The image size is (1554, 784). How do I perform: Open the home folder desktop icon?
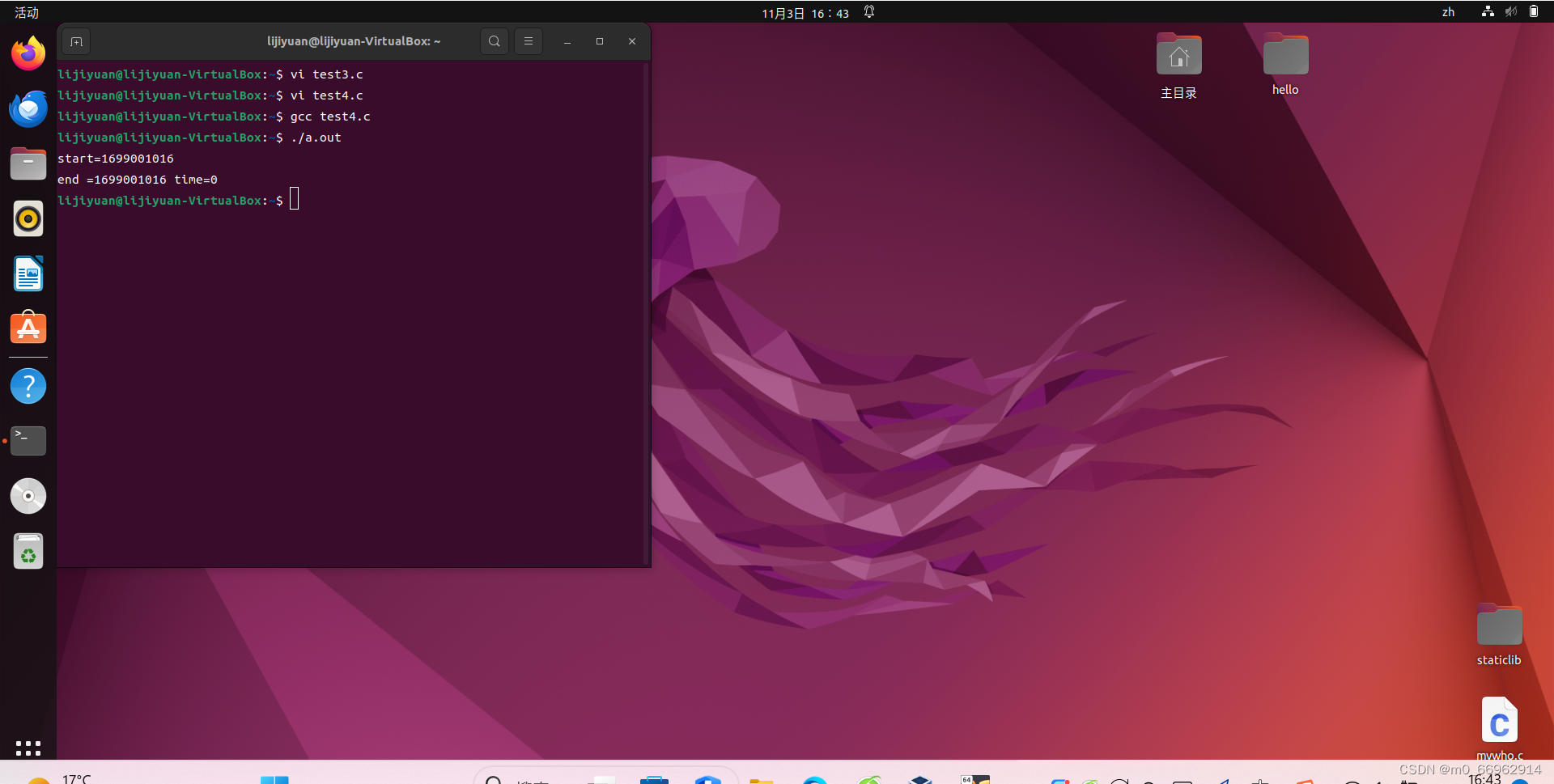click(1178, 66)
